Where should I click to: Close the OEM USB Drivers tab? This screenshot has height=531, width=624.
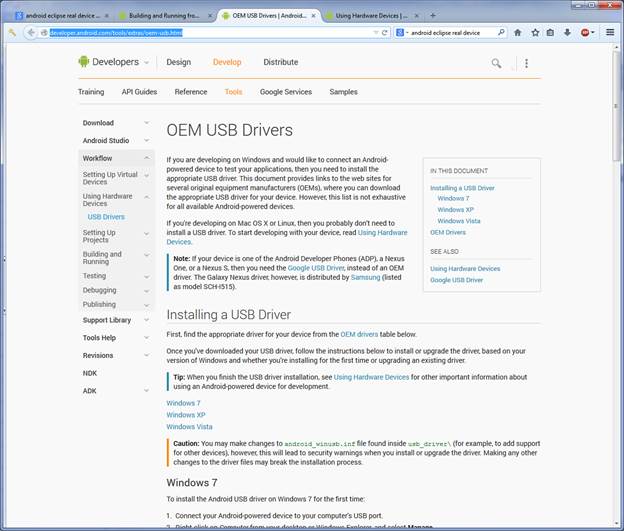313,16
